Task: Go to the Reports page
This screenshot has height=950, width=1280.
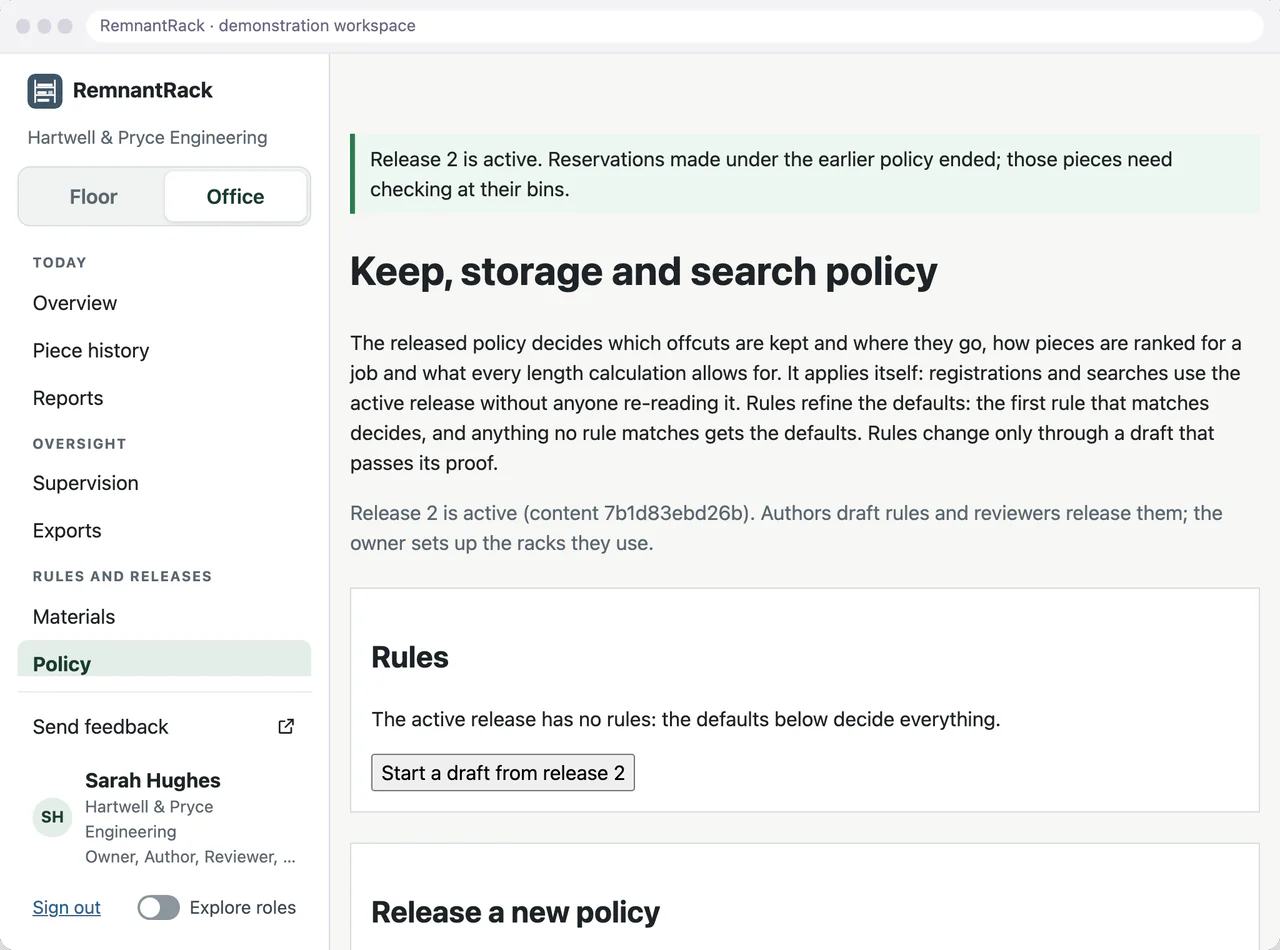Action: tap(165, 398)
